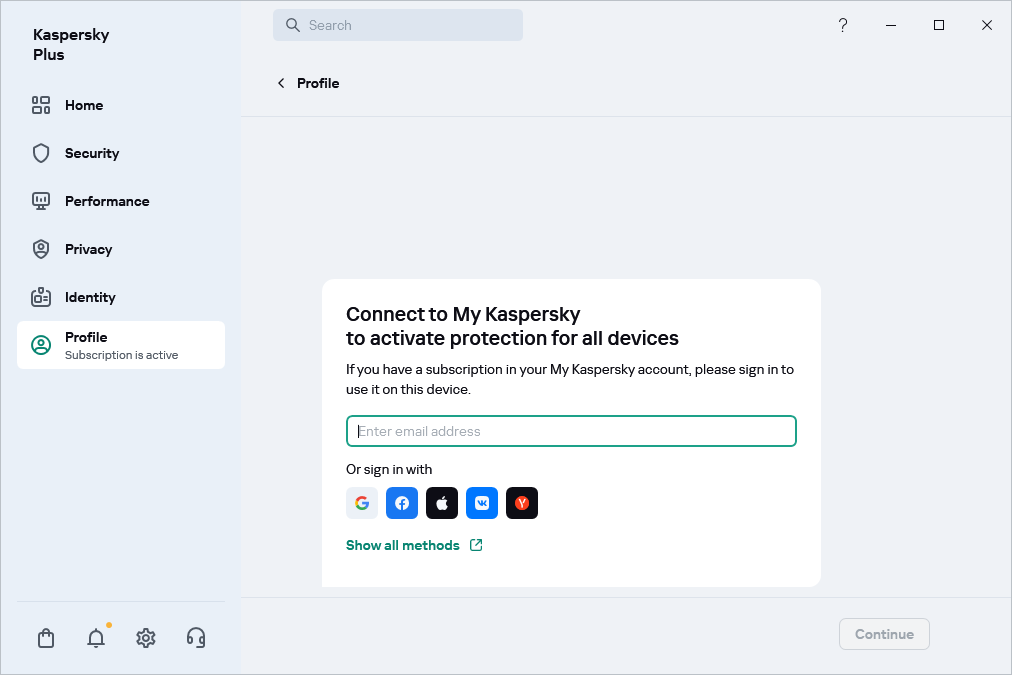Select the Security shield icon
The height and width of the screenshot is (675, 1012).
pos(40,153)
